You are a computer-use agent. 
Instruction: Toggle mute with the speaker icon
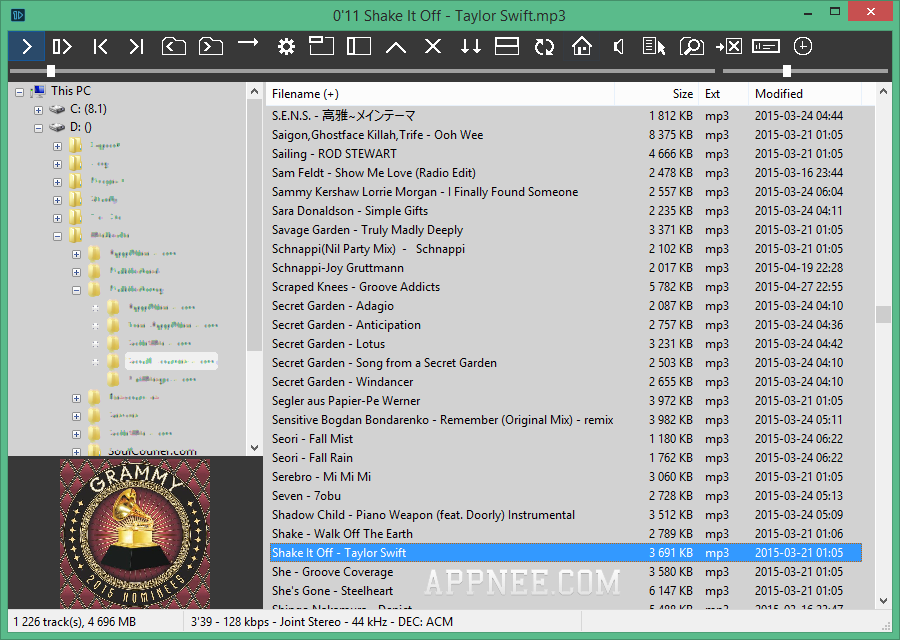618,46
